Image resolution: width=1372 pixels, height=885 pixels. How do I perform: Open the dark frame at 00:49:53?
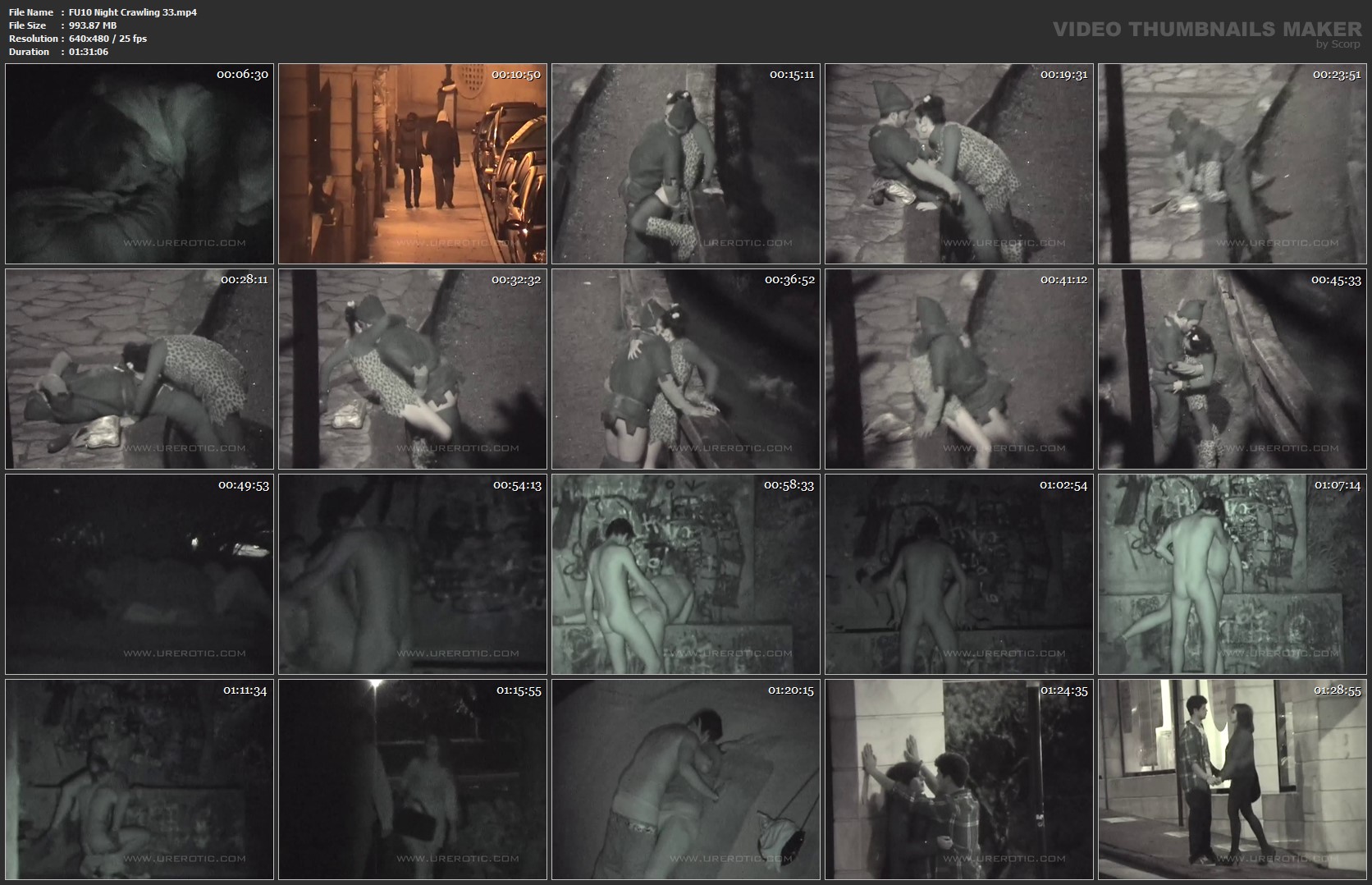tap(139, 574)
